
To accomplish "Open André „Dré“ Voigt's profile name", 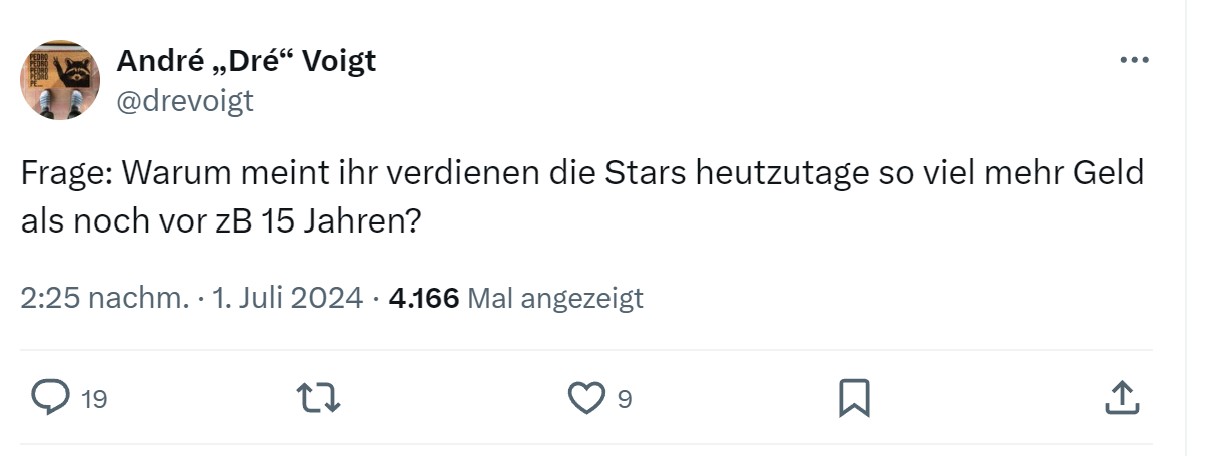I will [246, 61].
